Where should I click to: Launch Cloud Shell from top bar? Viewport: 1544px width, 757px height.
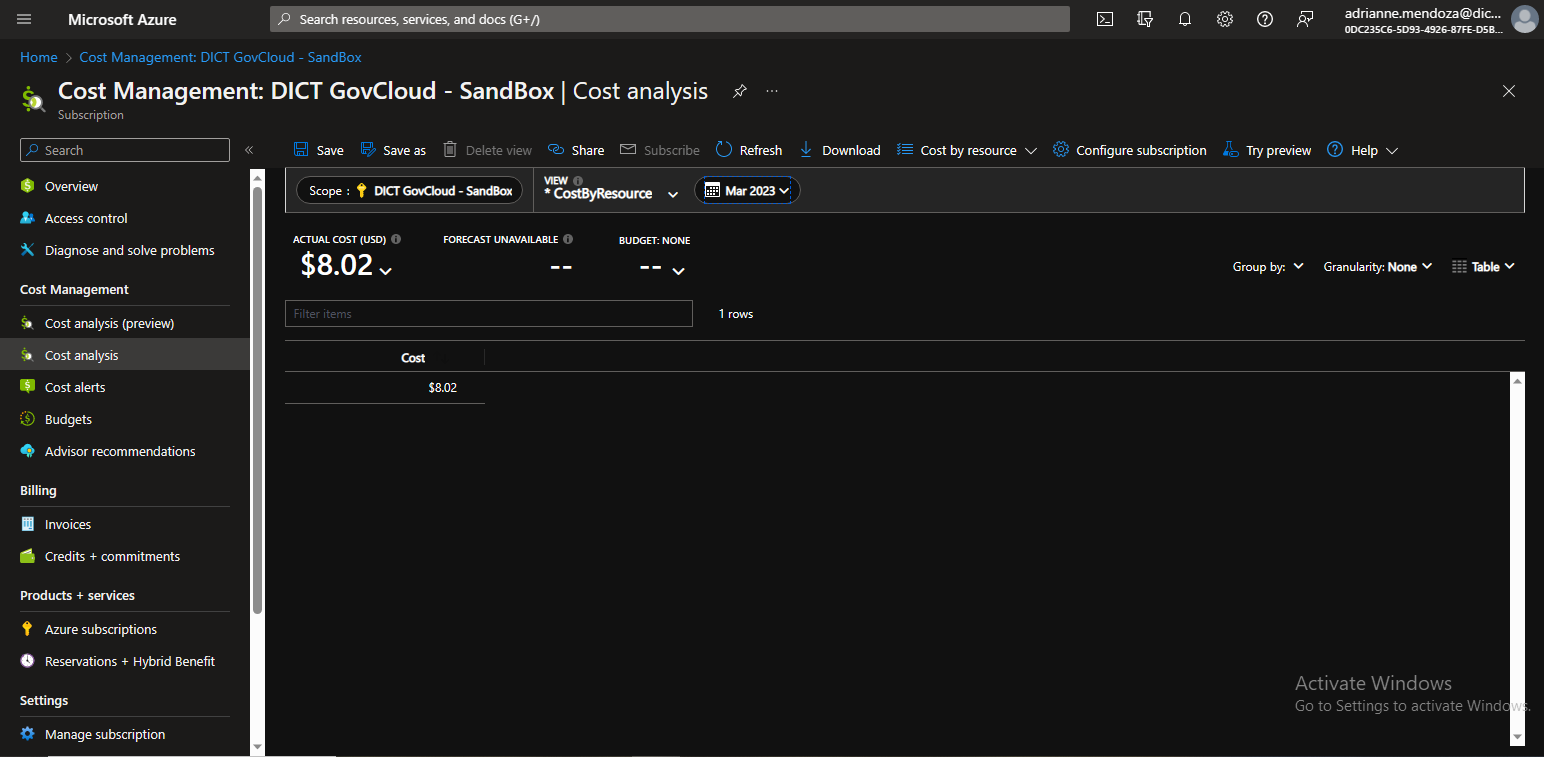point(1105,19)
